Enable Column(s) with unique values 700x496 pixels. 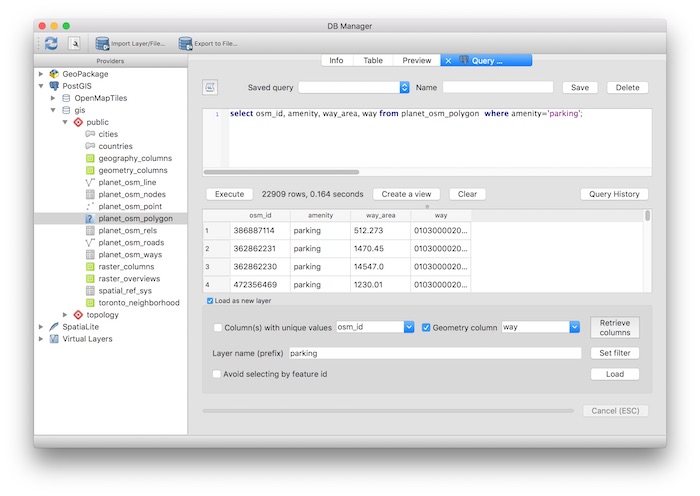[x=218, y=328]
